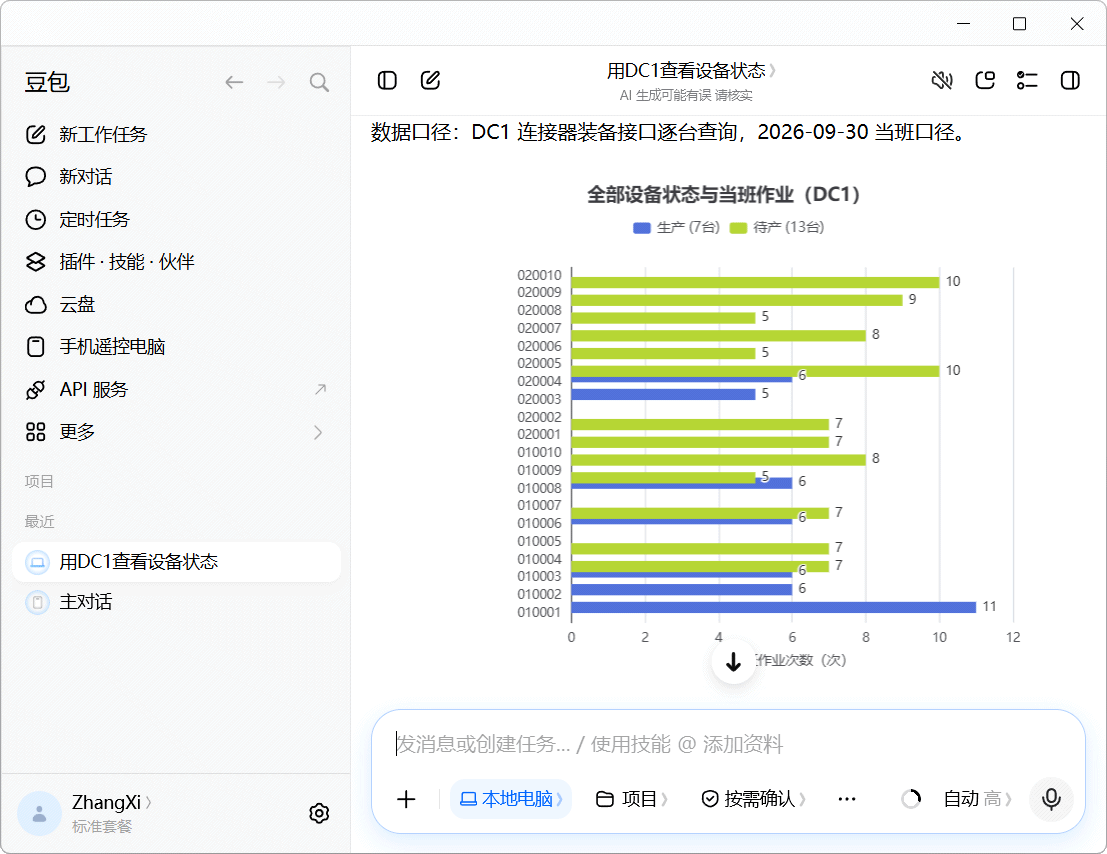Open API 服务 plug icon

(35, 390)
